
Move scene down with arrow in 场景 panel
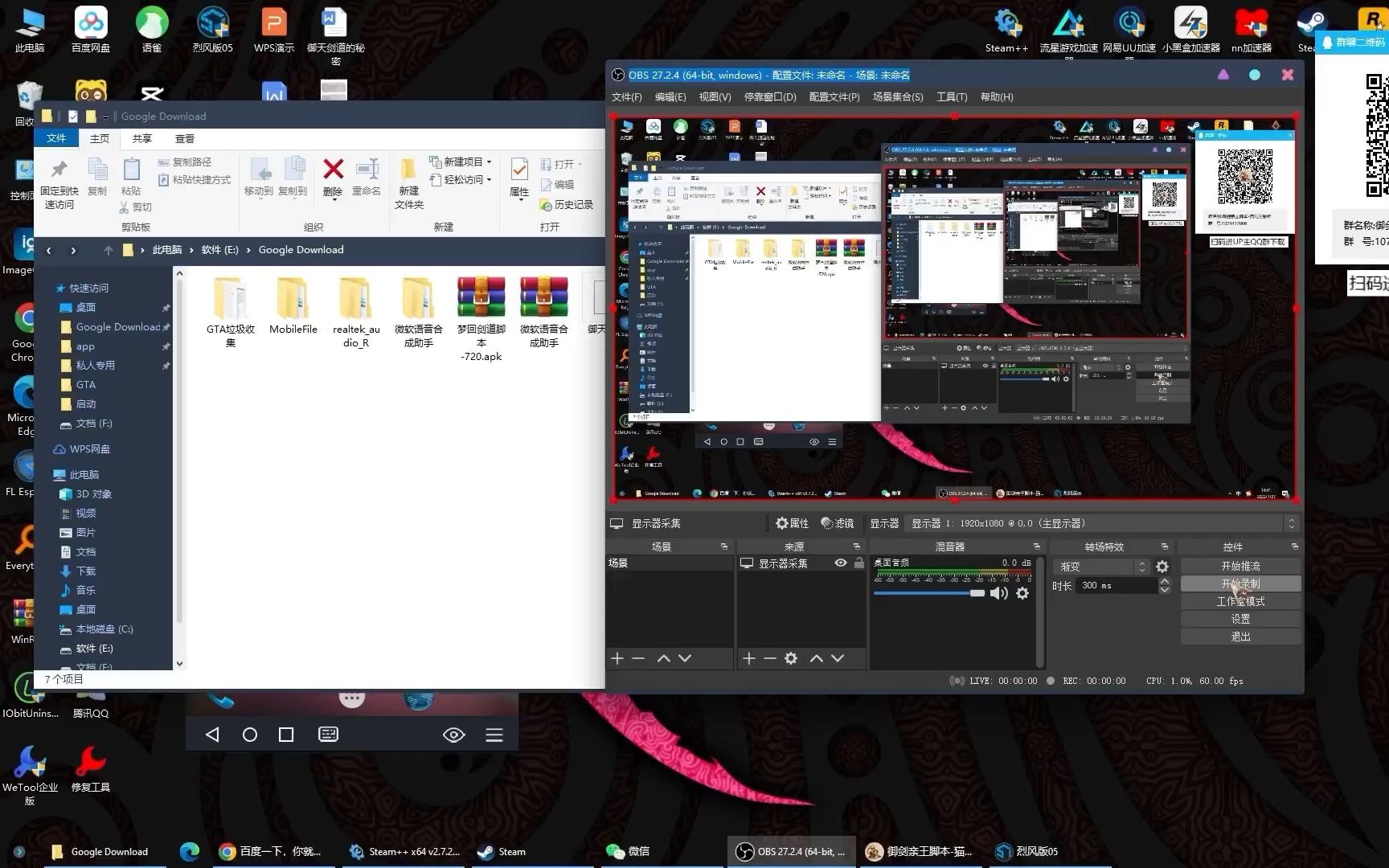[x=685, y=658]
